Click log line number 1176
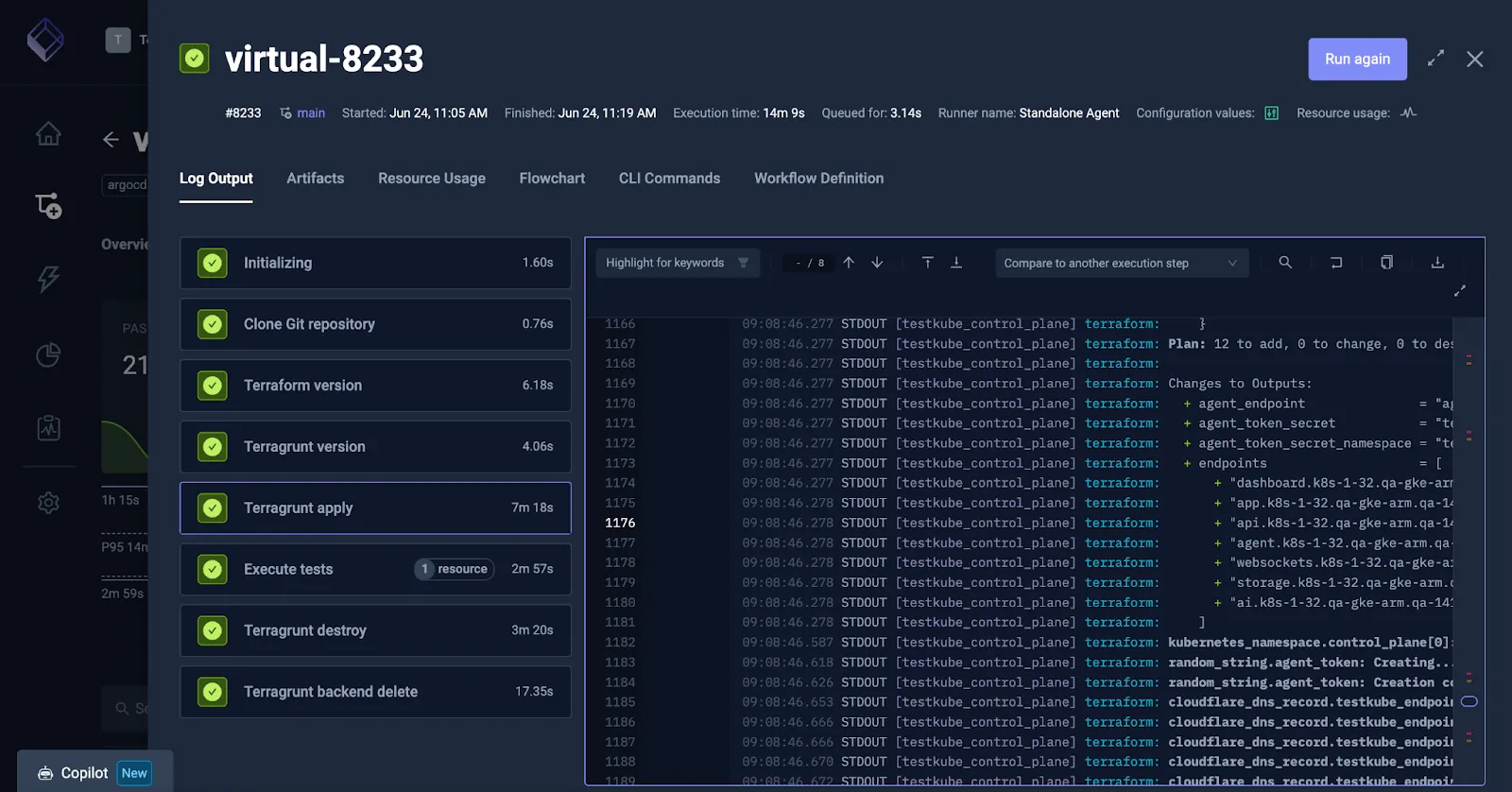 coord(620,523)
